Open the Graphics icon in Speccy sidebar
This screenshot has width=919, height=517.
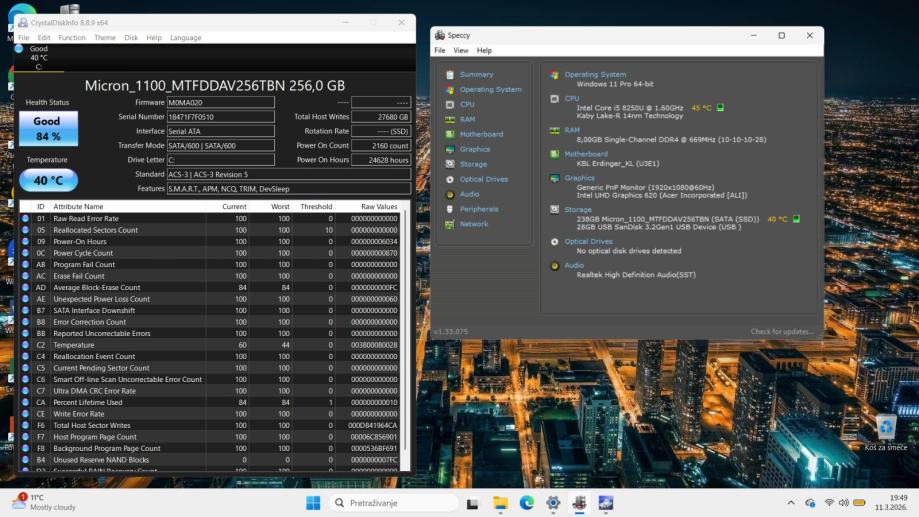pos(450,149)
